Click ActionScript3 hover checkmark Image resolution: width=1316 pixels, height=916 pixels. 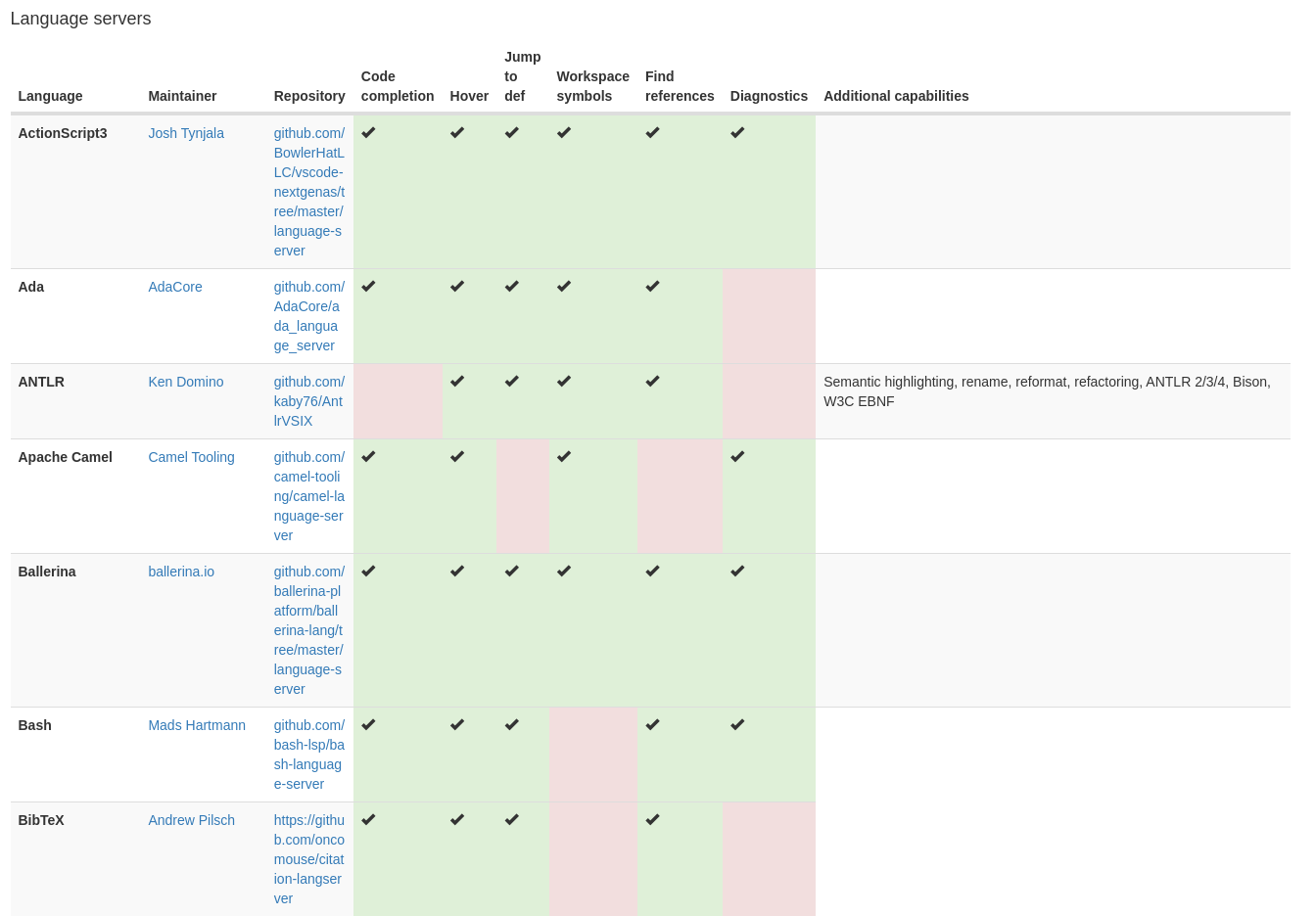point(457,132)
